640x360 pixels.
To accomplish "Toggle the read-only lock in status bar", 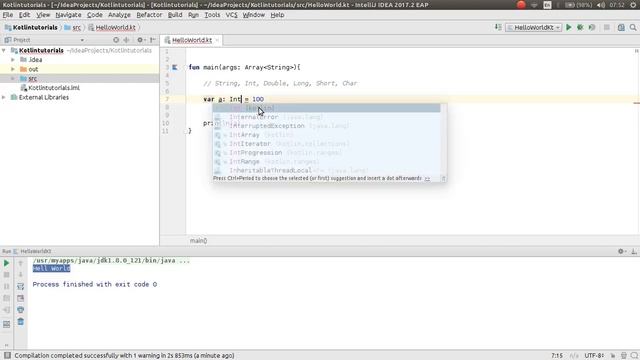I will (613, 356).
